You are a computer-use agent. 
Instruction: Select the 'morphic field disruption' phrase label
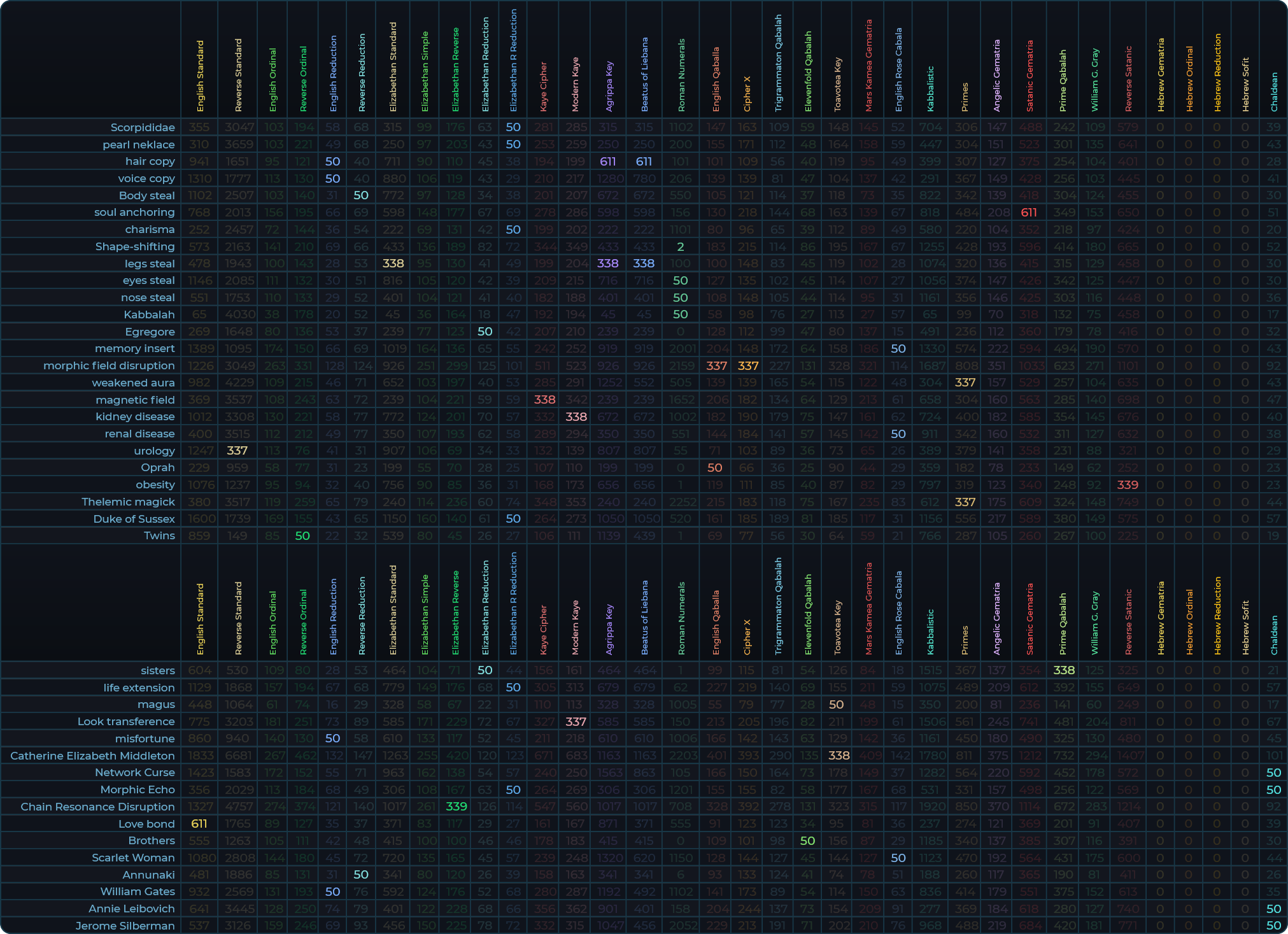[x=109, y=365]
